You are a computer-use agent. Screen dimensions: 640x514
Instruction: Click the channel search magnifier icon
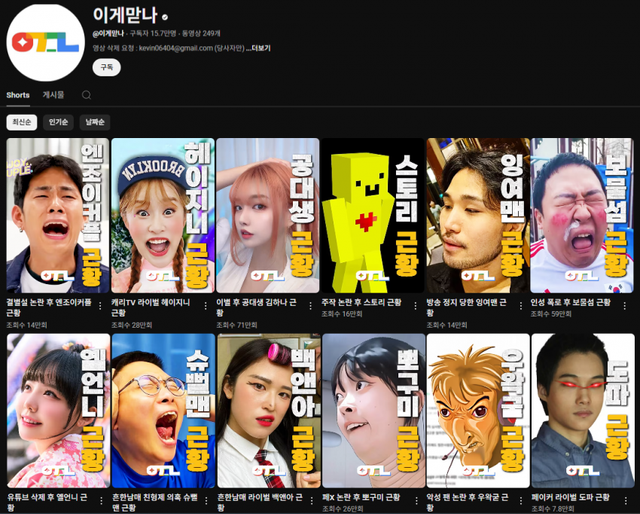click(86, 95)
